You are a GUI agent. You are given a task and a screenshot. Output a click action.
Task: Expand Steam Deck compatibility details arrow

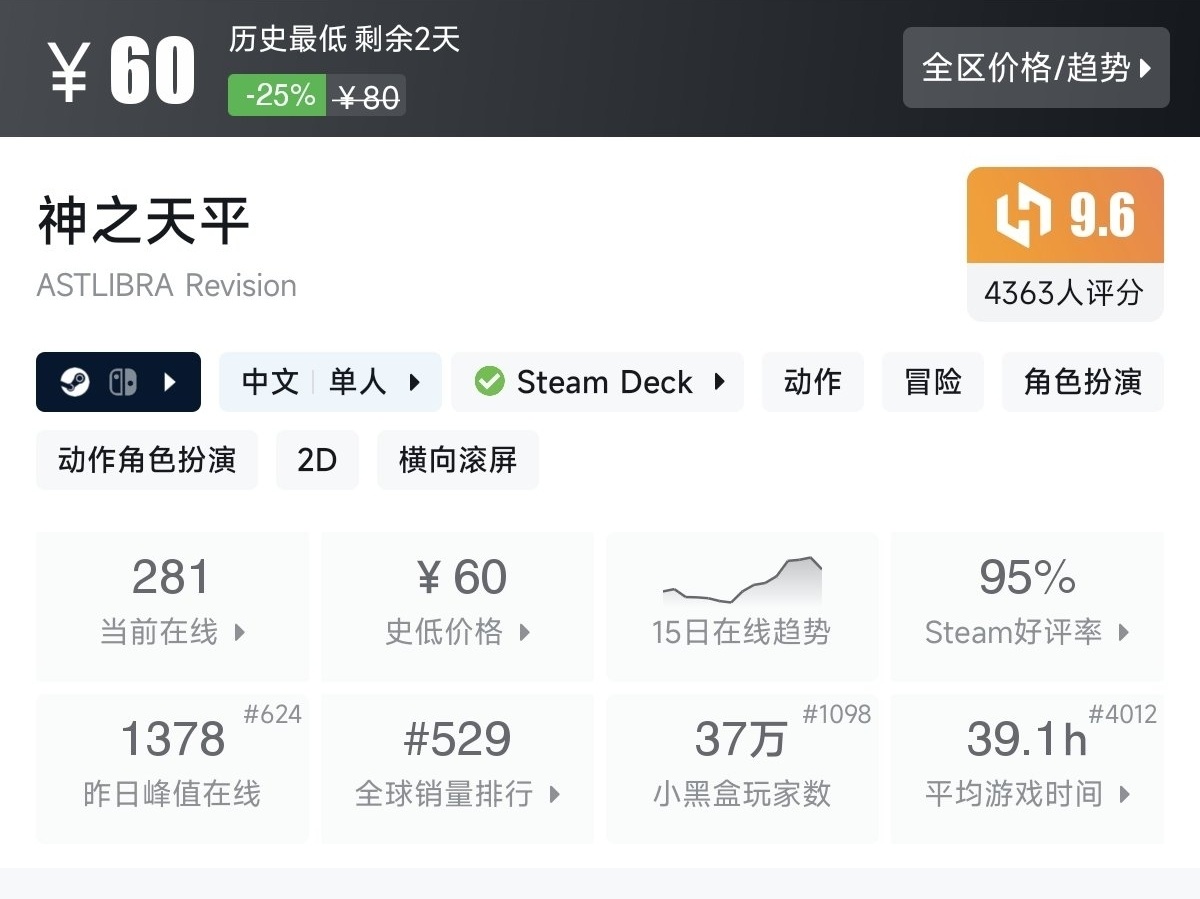coord(719,382)
